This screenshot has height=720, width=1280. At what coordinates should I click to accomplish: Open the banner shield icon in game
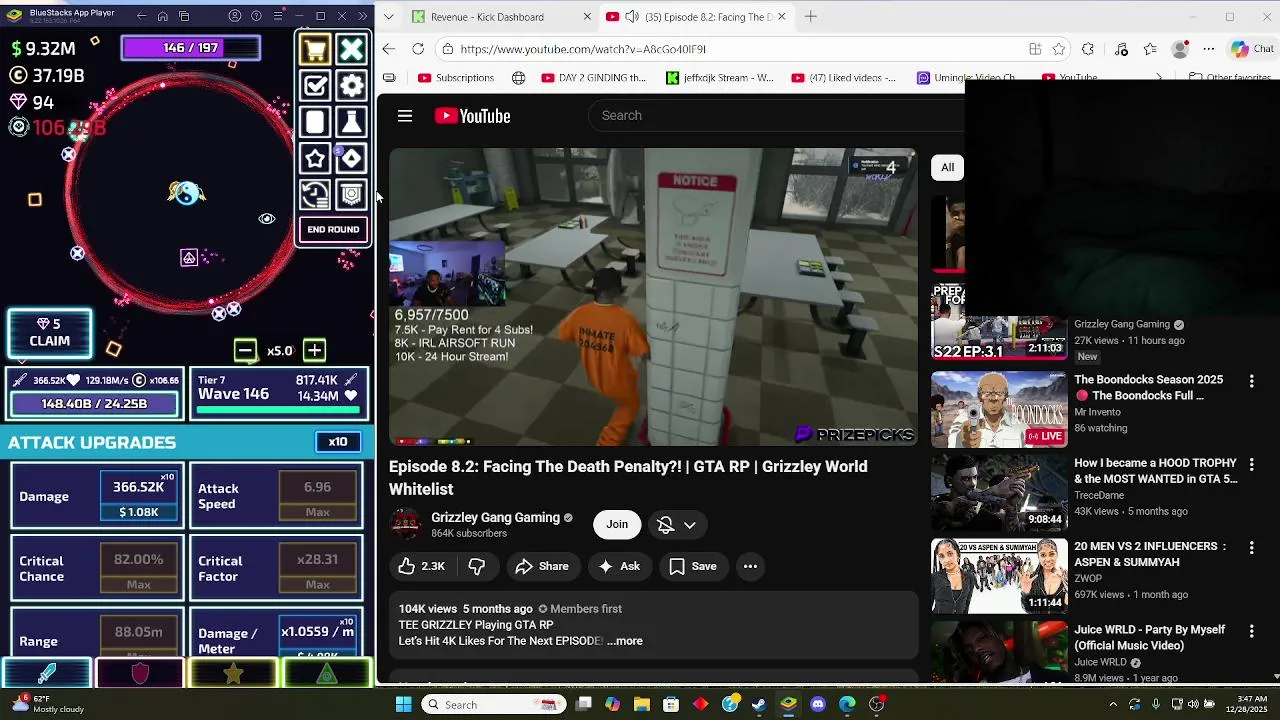tap(352, 194)
